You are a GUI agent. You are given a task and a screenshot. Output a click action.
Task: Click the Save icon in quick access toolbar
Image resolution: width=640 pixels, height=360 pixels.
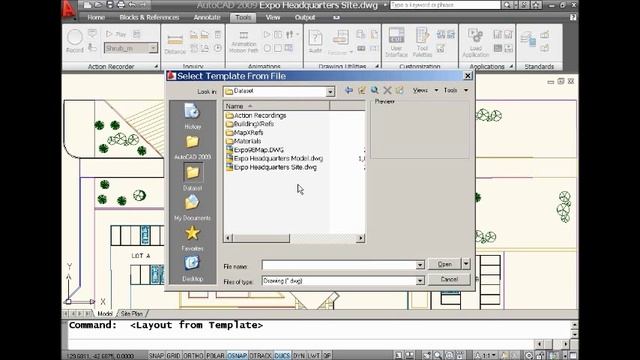coord(110,5)
